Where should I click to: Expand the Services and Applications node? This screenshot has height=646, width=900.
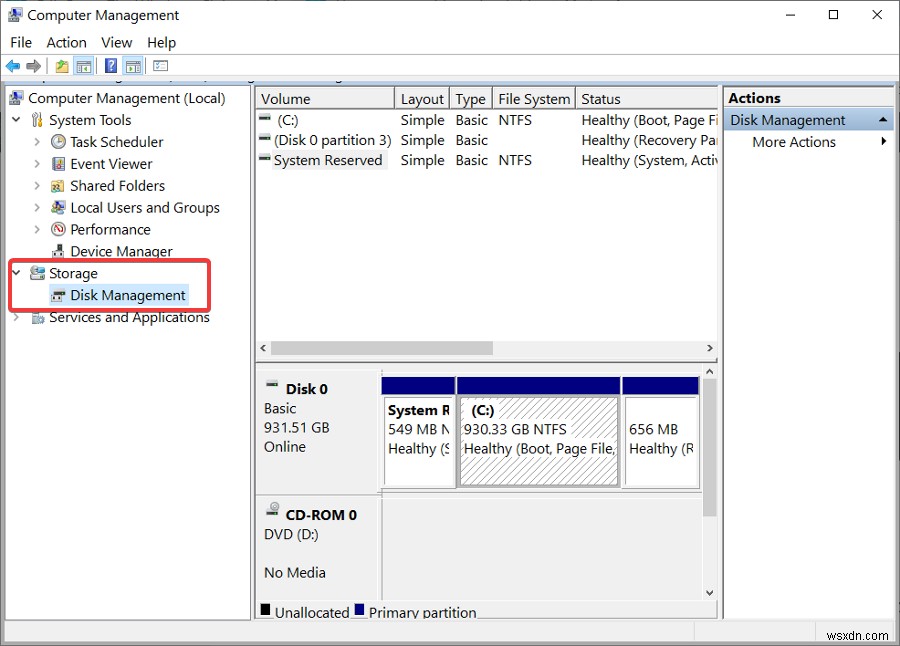tap(16, 317)
